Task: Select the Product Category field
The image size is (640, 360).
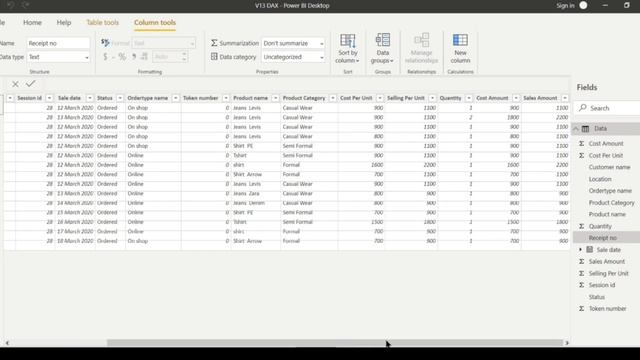Action: pos(611,202)
